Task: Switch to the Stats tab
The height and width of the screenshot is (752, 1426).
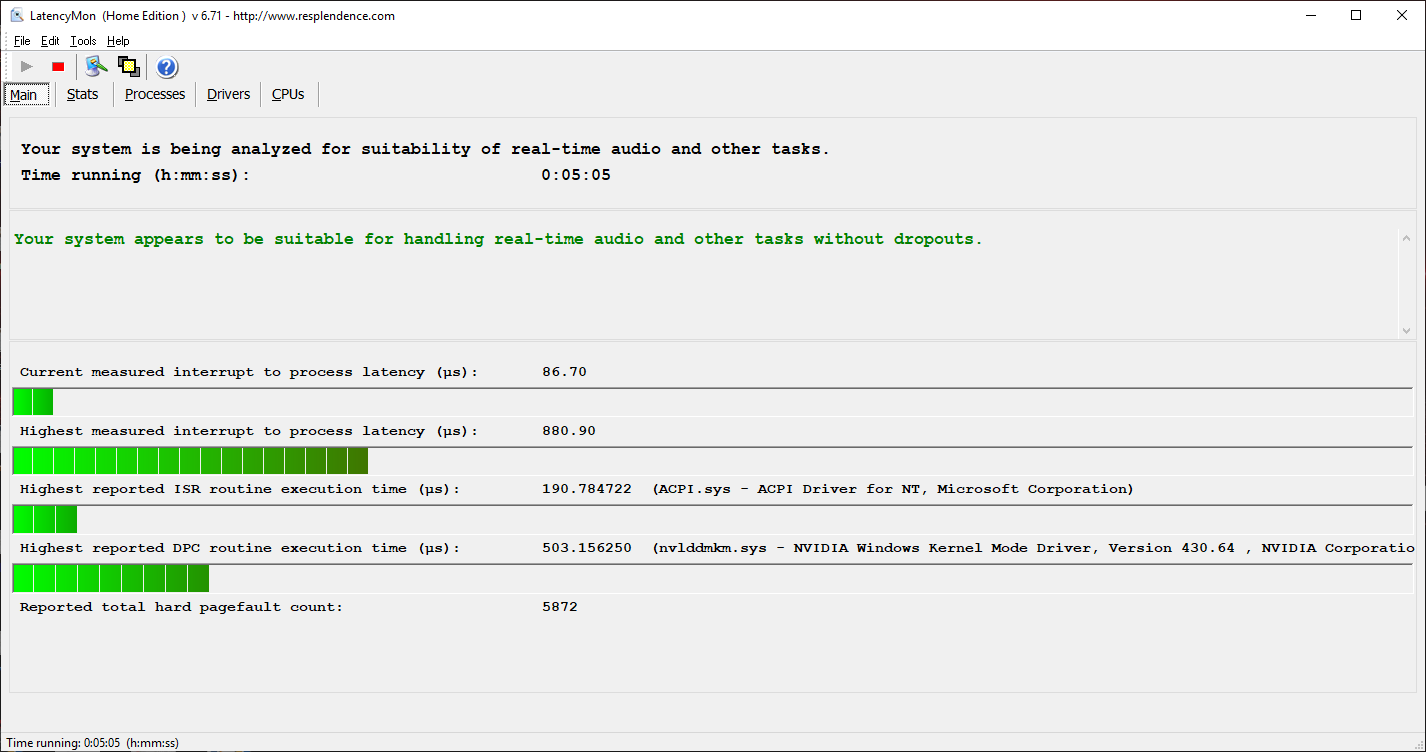Action: click(x=83, y=95)
